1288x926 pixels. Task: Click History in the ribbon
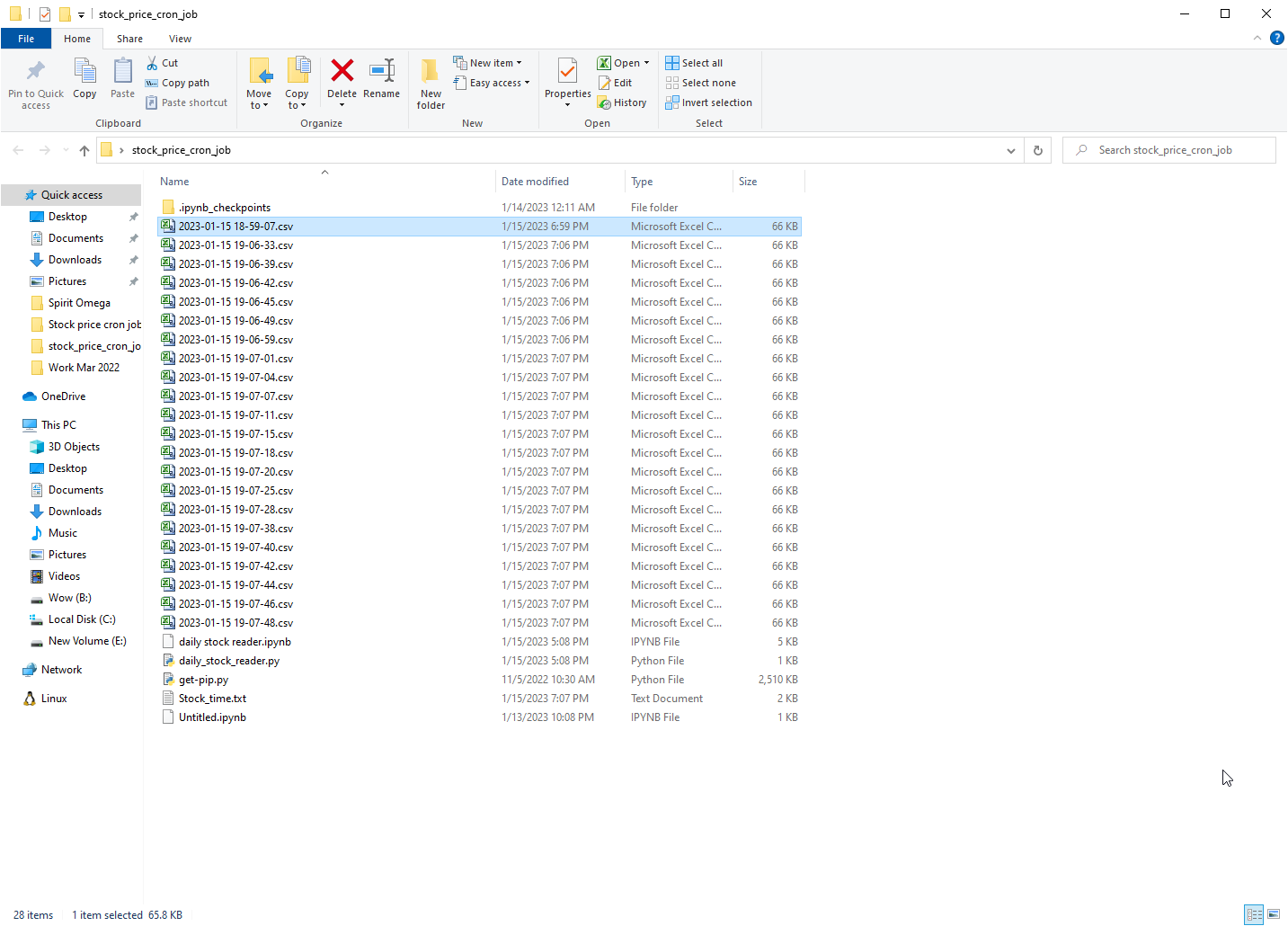click(x=622, y=102)
